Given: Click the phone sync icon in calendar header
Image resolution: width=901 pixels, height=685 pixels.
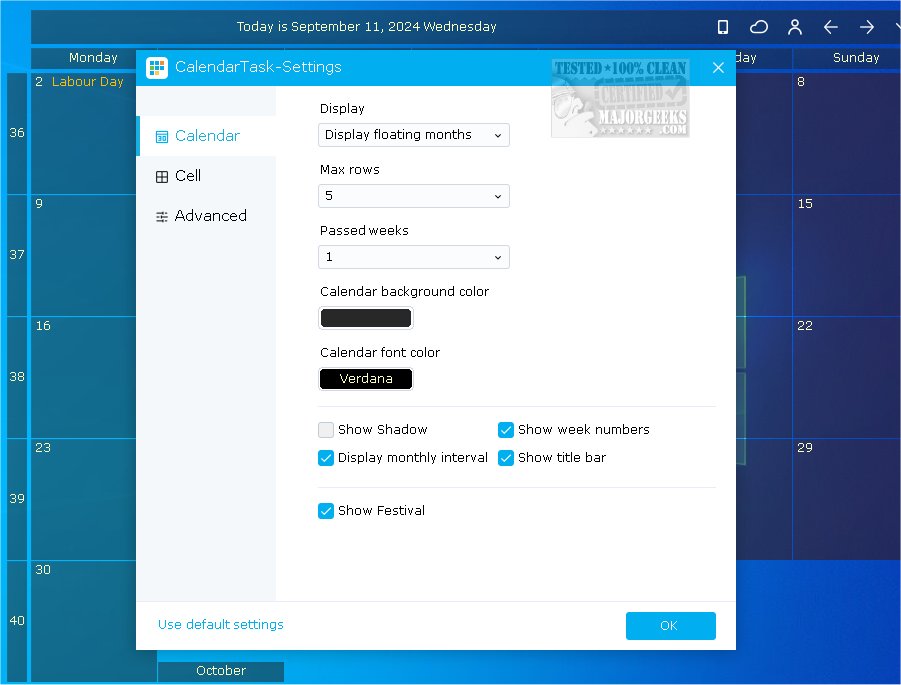Looking at the screenshot, I should tap(723, 27).
